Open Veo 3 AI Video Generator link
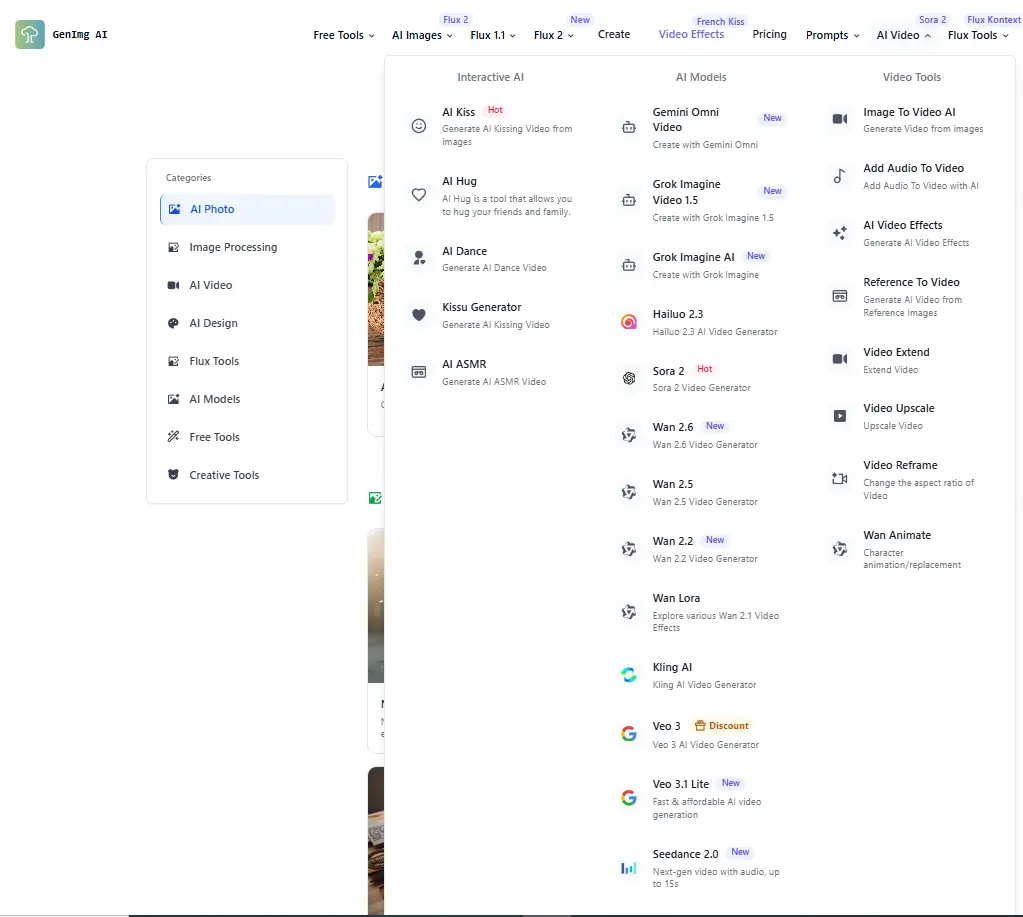Viewport: 1023px width, 917px height. (703, 734)
